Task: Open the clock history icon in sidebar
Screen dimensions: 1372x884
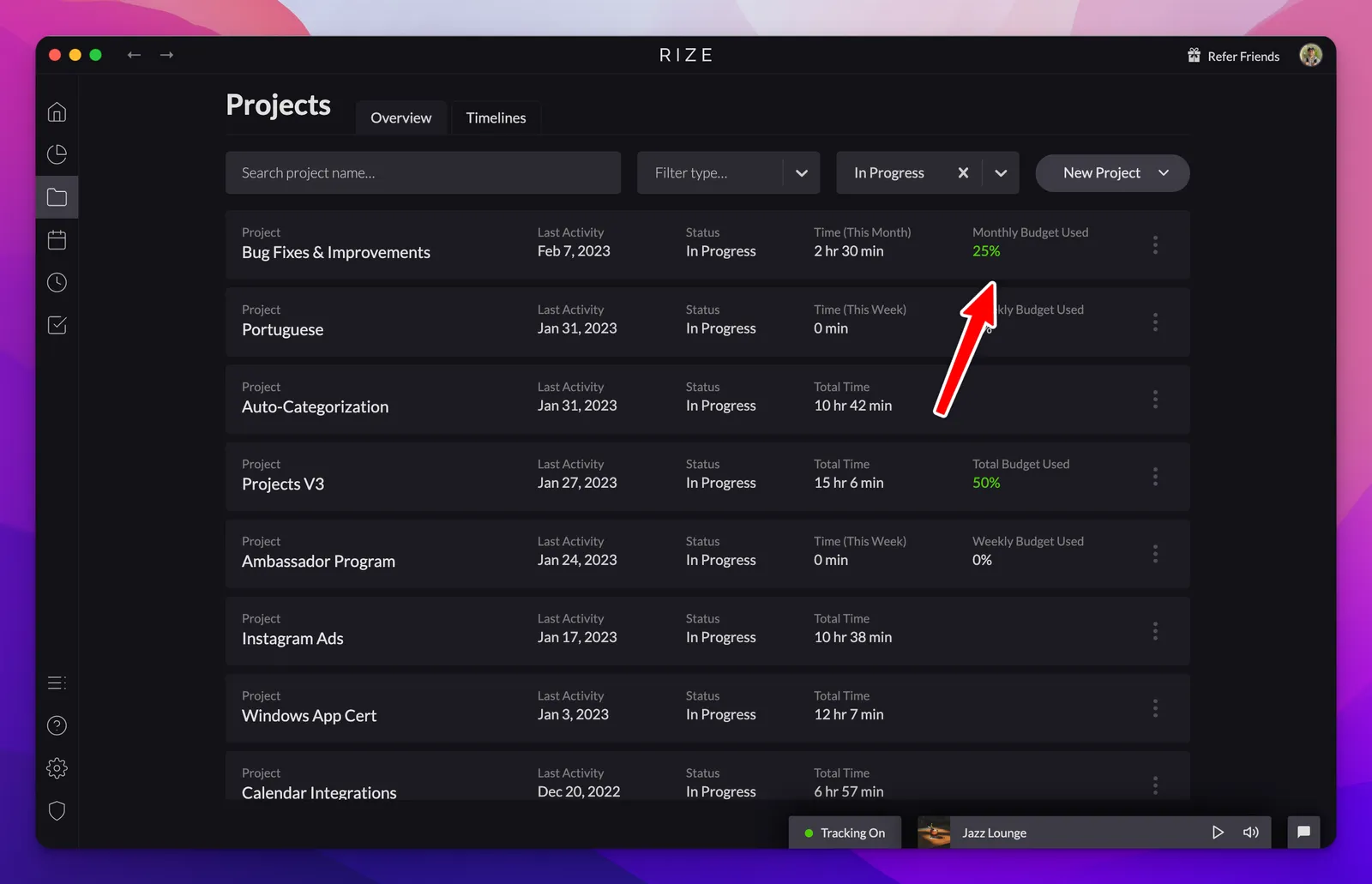Action: (x=57, y=282)
